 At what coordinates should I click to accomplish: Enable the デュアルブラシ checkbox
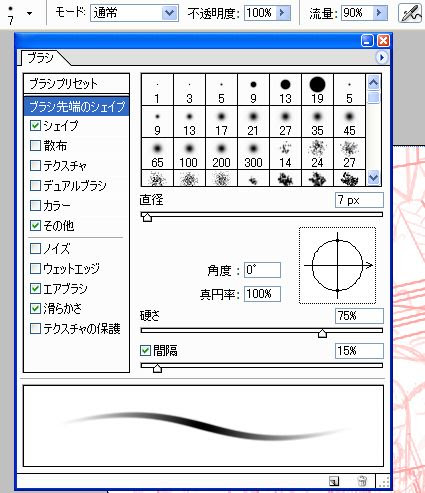35,186
